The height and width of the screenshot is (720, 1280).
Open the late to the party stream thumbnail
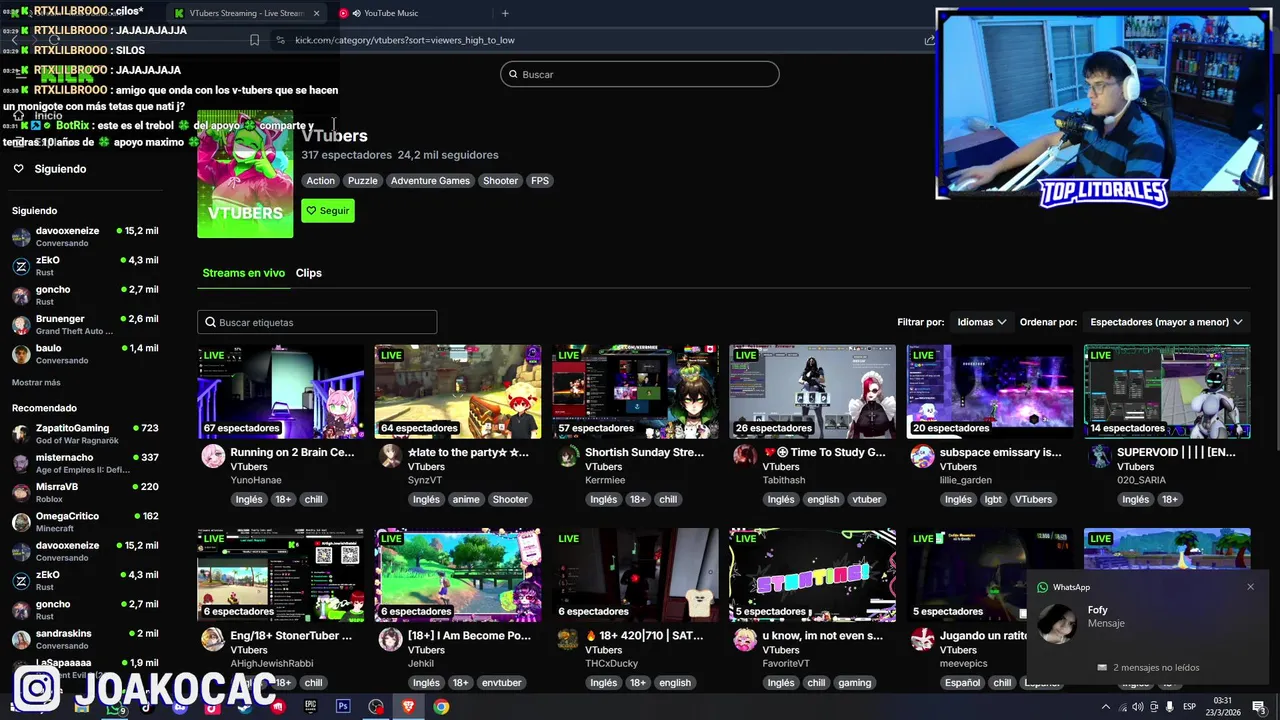[x=458, y=392]
